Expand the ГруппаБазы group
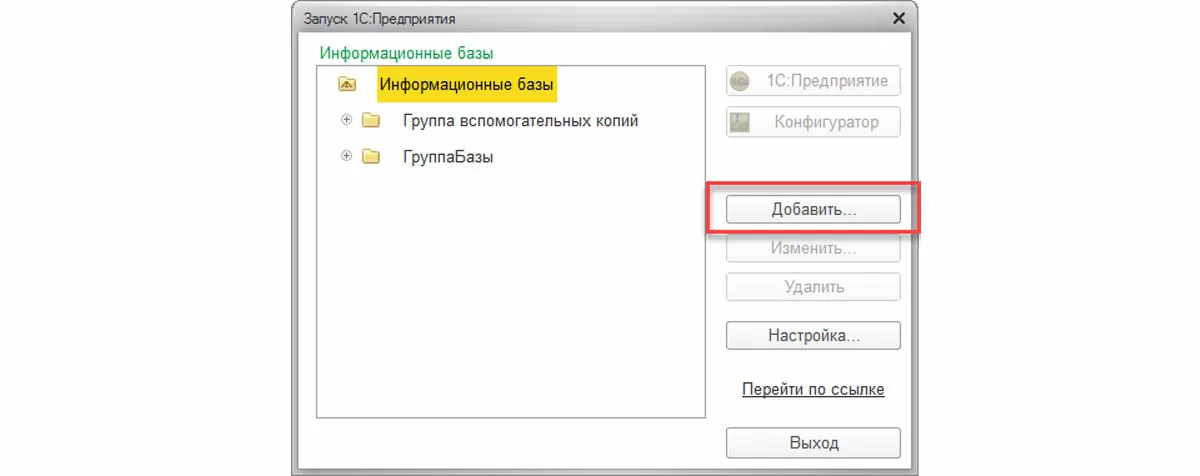This screenshot has height=476, width=1200. (347, 157)
